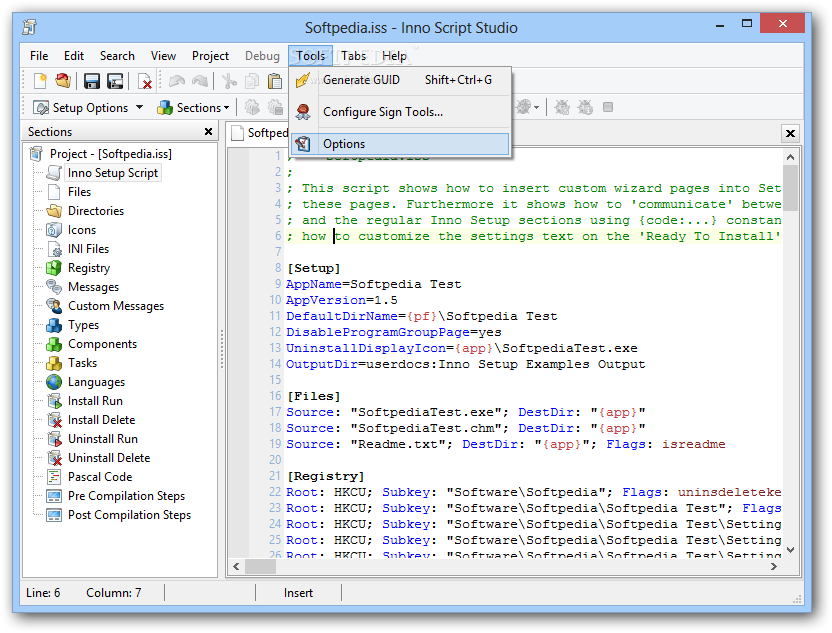Open the Tabs menu
Image resolution: width=832 pixels, height=633 pixels.
(353, 56)
